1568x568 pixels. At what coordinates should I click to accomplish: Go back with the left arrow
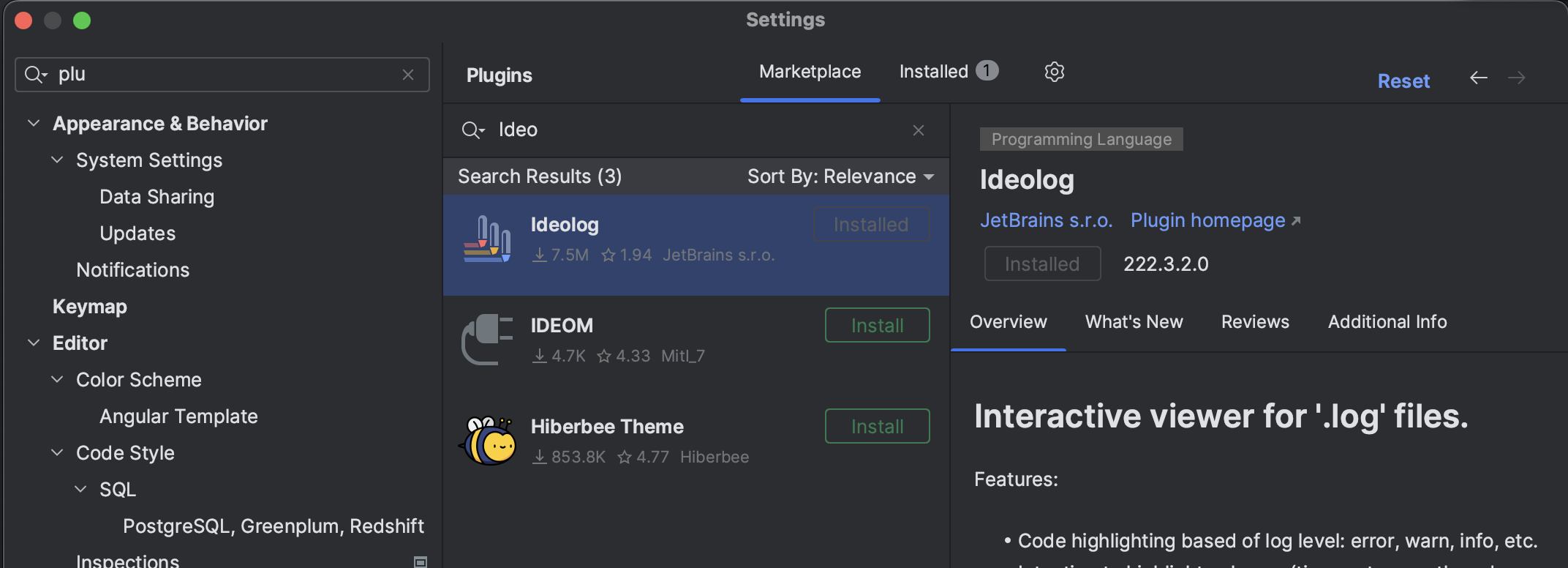[1479, 78]
